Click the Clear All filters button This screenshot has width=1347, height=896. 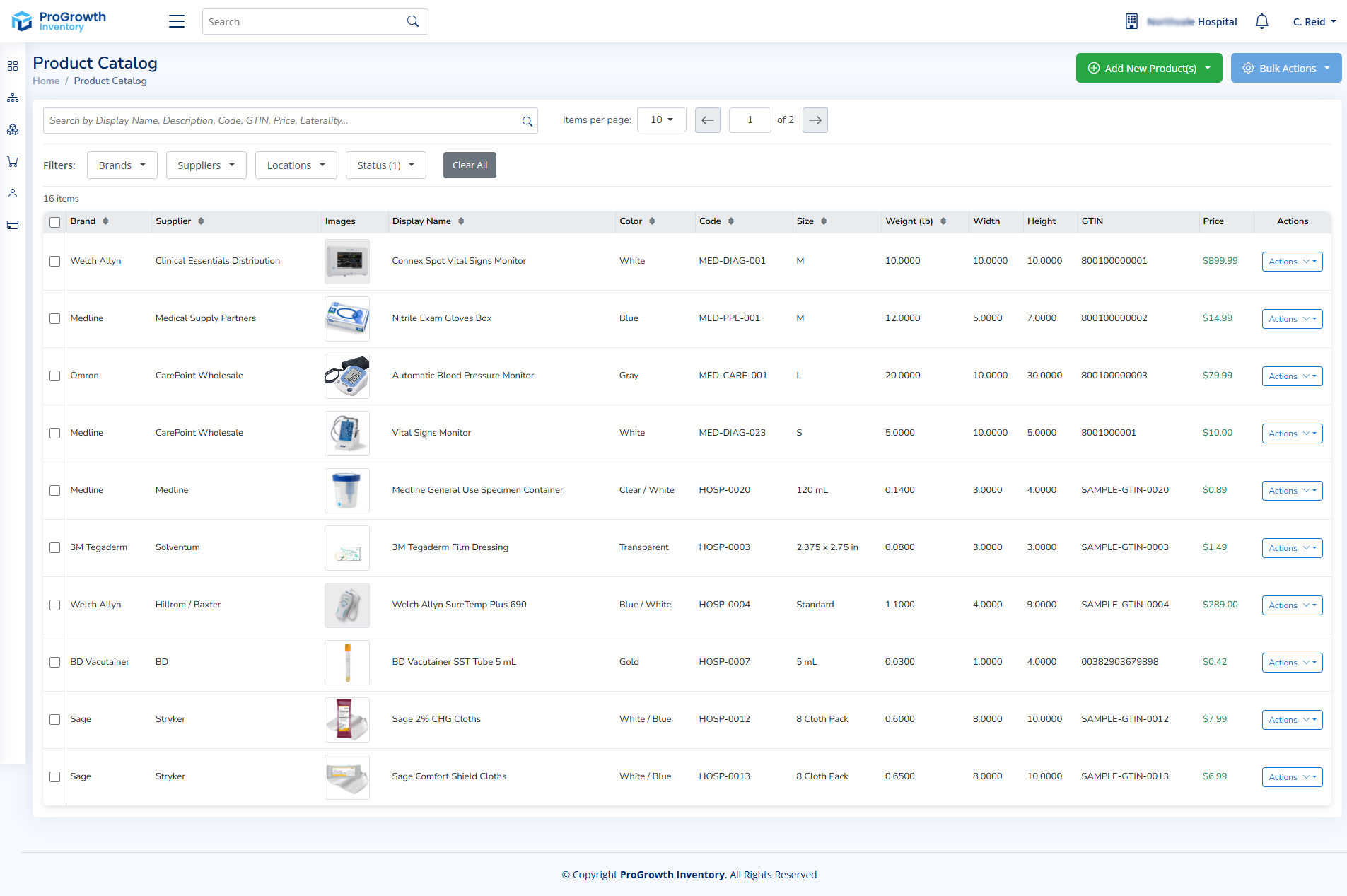tap(470, 165)
